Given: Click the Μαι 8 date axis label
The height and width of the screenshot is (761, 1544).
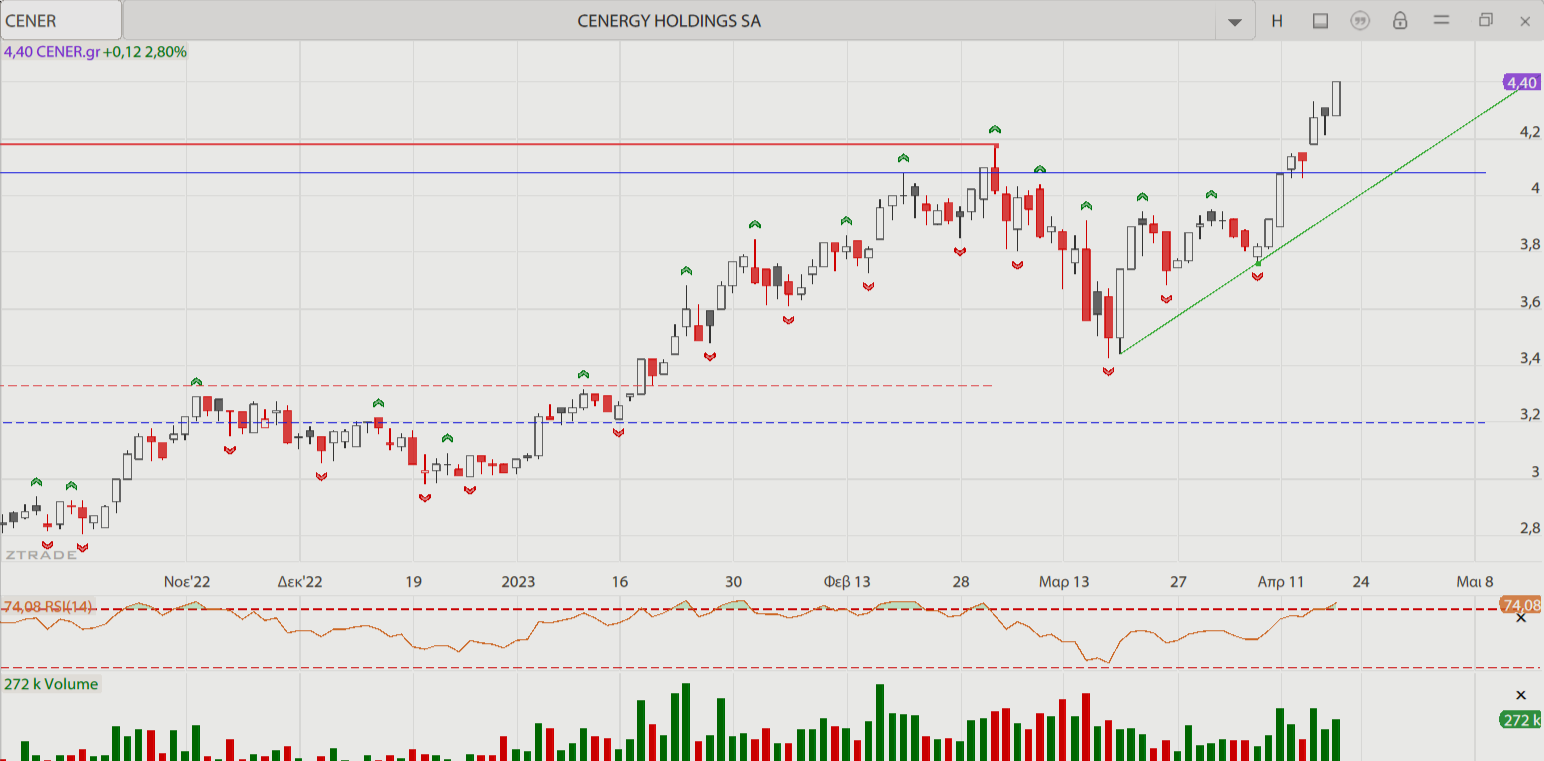Looking at the screenshot, I should [x=1475, y=582].
